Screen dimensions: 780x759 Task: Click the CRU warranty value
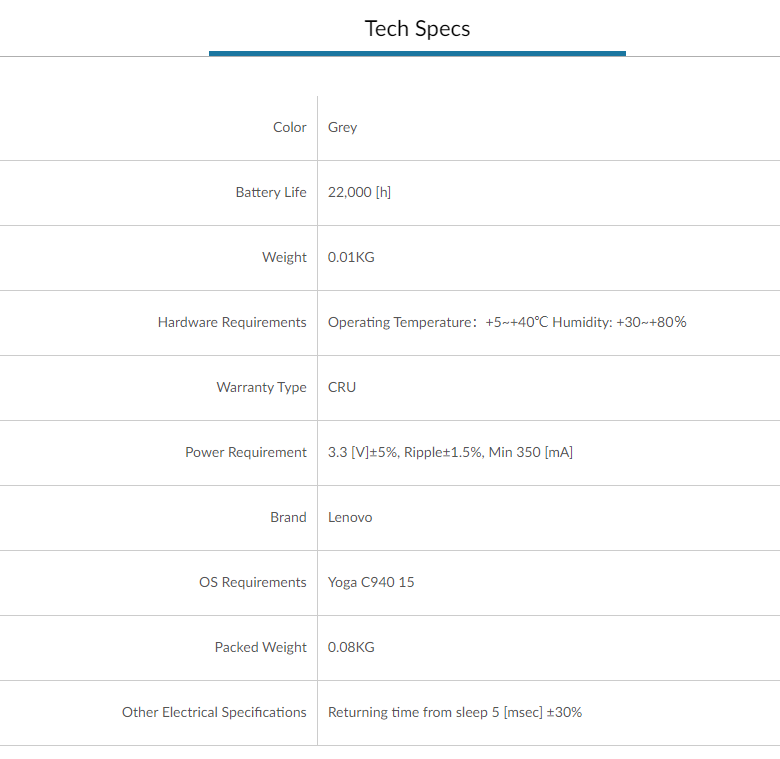[342, 387]
